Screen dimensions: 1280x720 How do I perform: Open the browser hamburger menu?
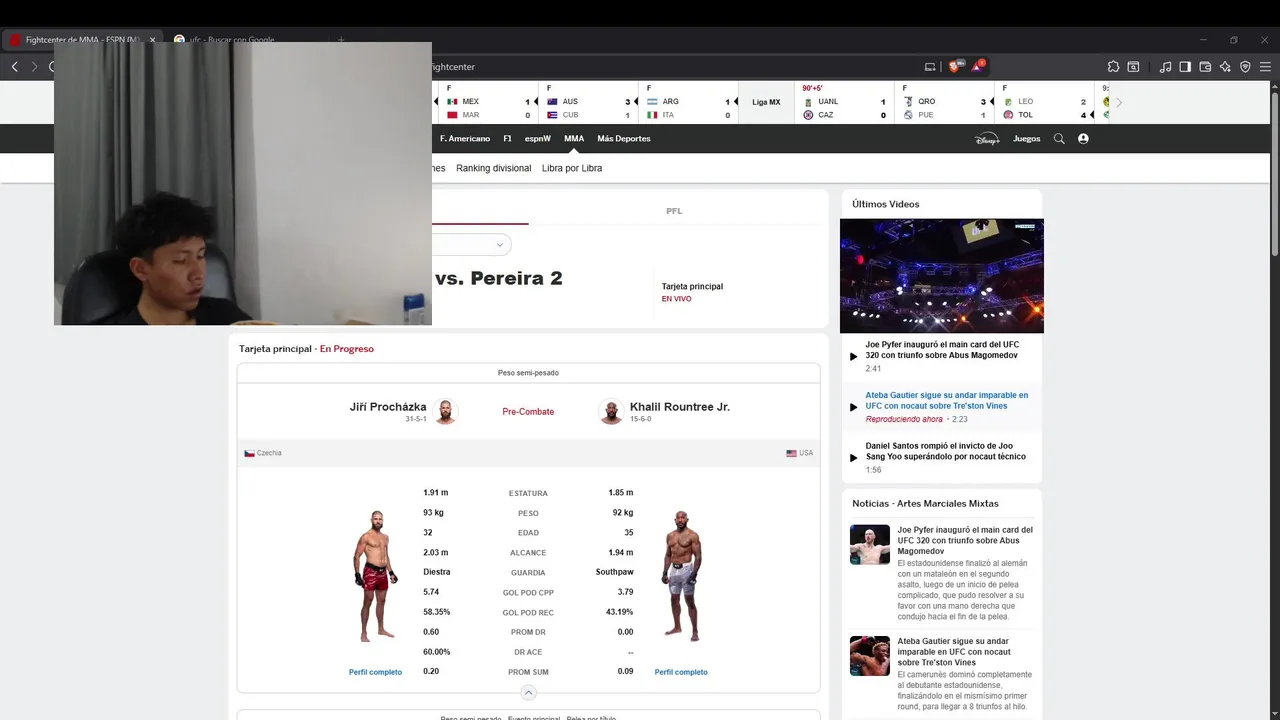point(1266,67)
